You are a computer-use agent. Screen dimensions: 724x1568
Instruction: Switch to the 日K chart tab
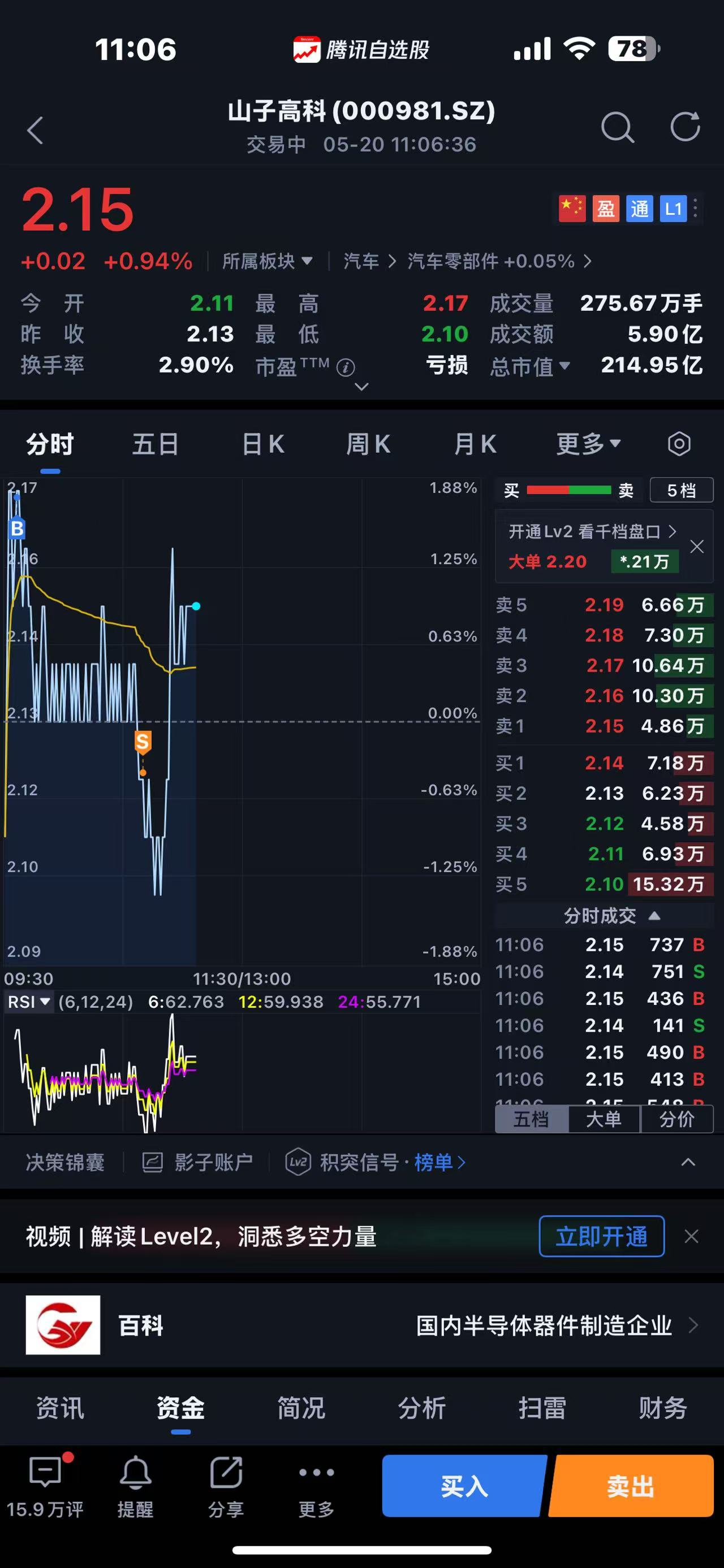click(x=263, y=444)
